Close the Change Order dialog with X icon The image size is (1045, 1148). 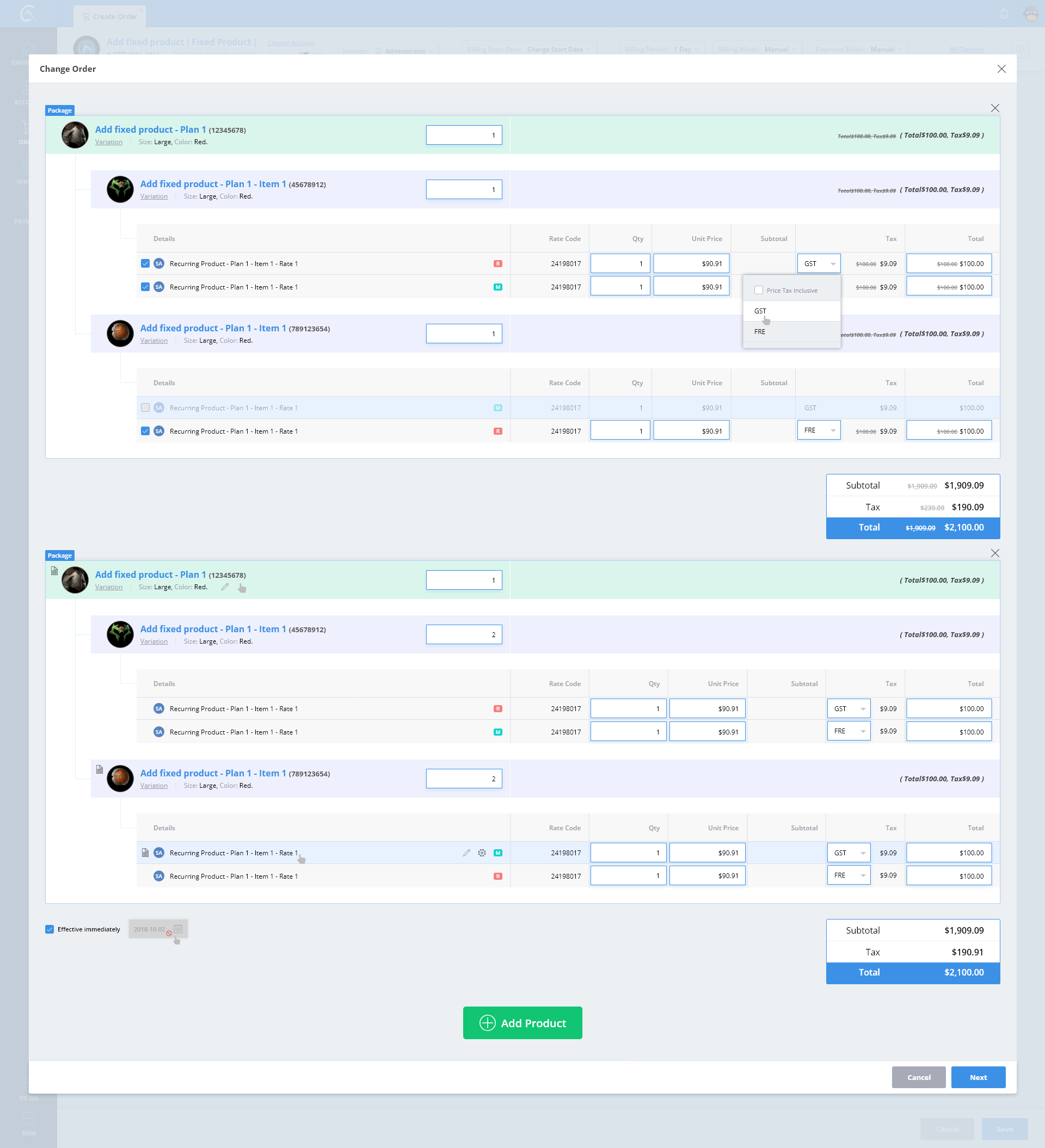tap(1001, 69)
